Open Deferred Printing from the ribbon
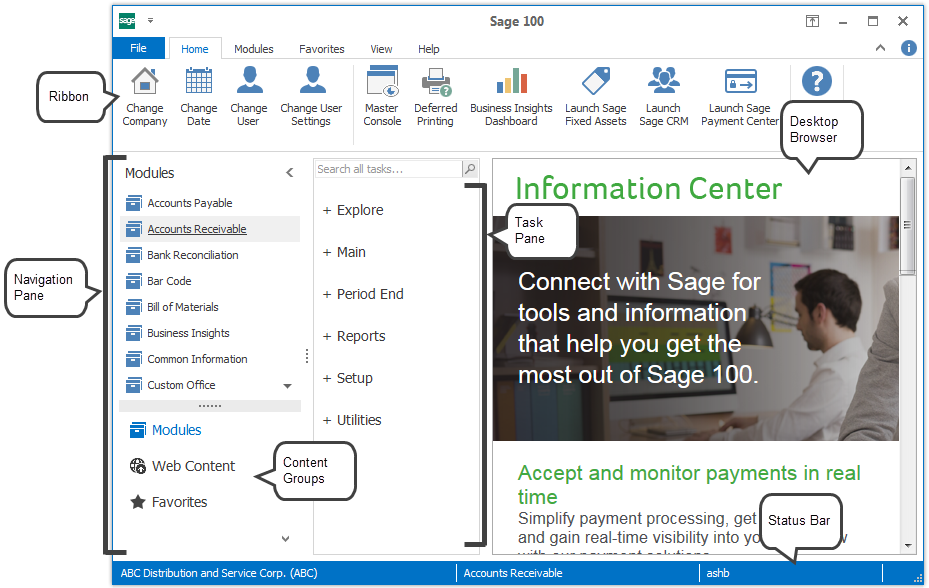 point(436,82)
